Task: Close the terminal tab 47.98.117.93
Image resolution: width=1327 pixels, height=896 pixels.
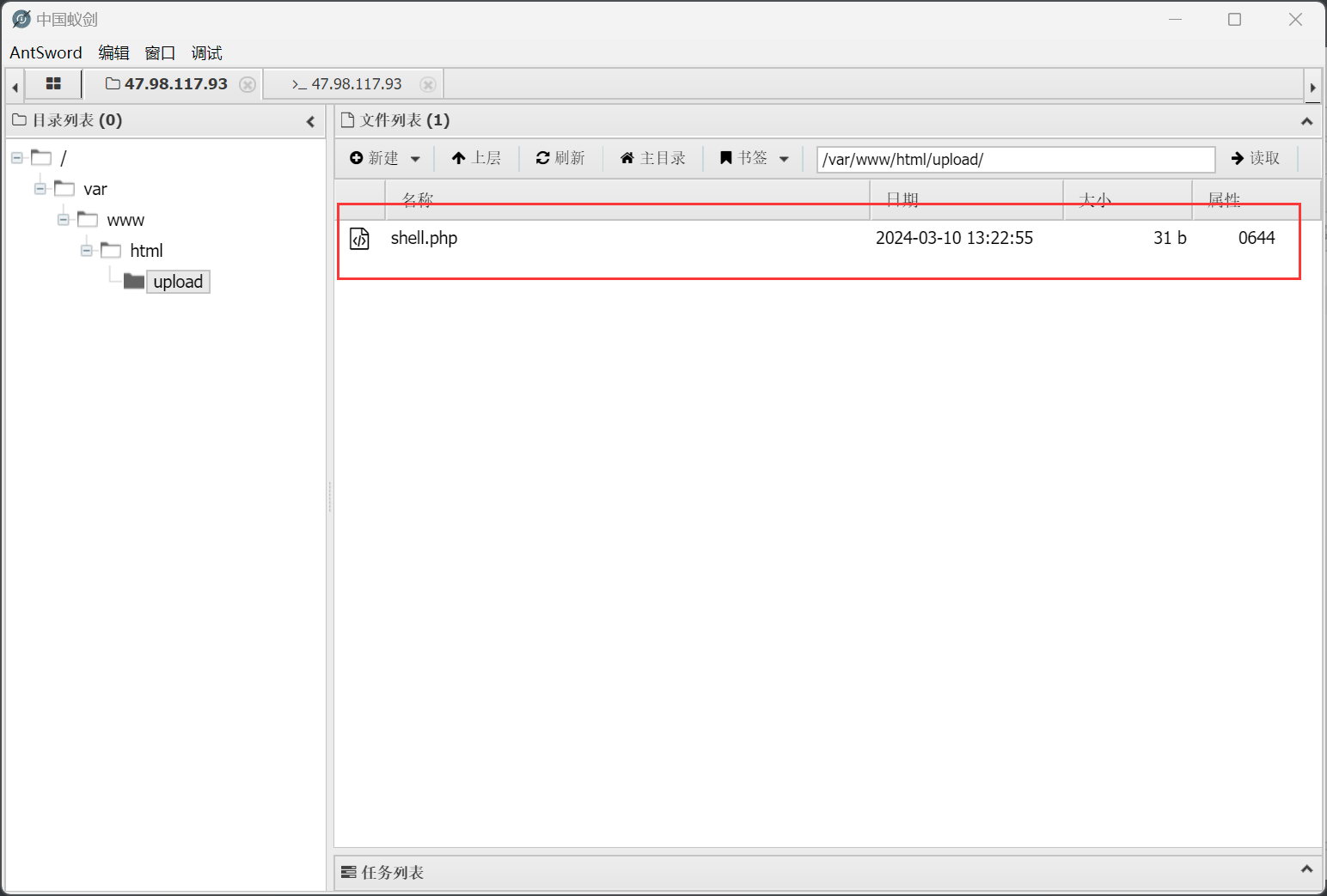Action: [428, 84]
